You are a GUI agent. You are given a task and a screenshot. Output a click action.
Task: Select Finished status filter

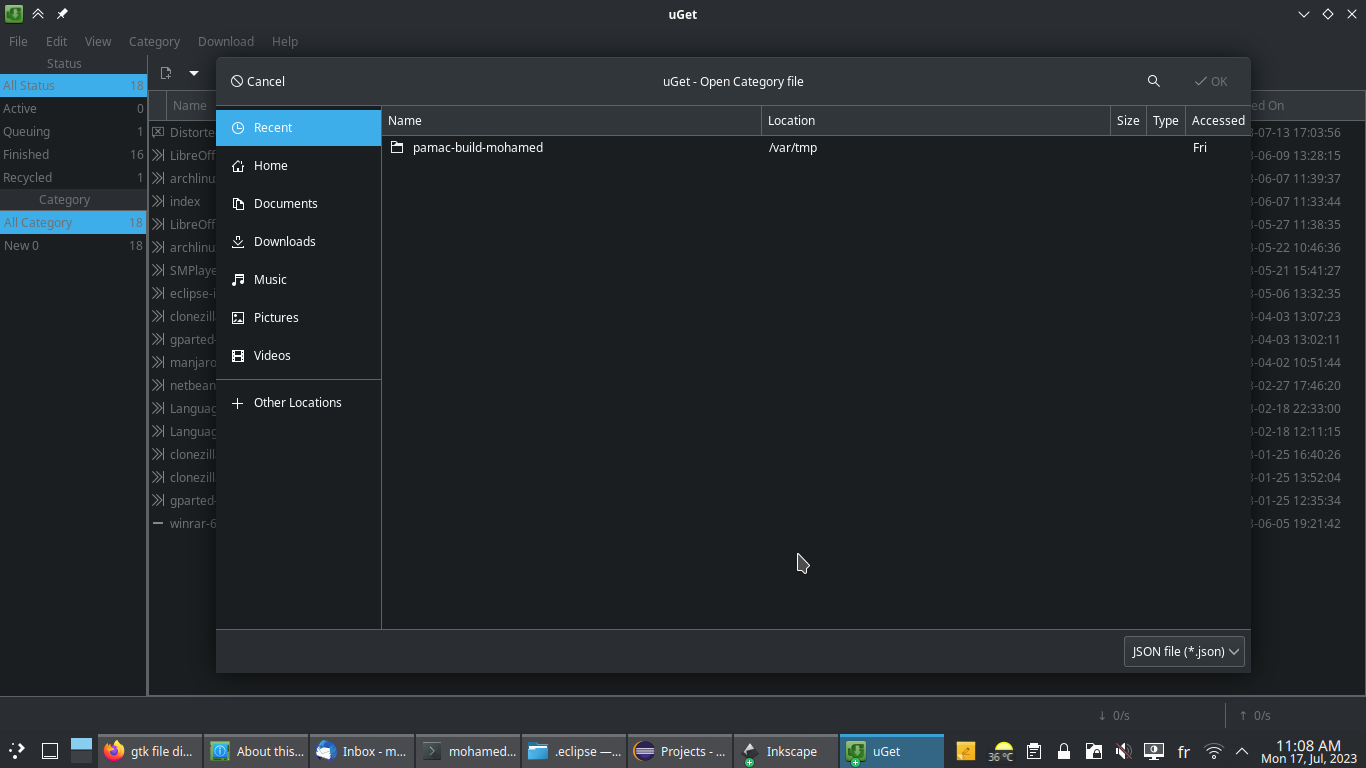(73, 154)
